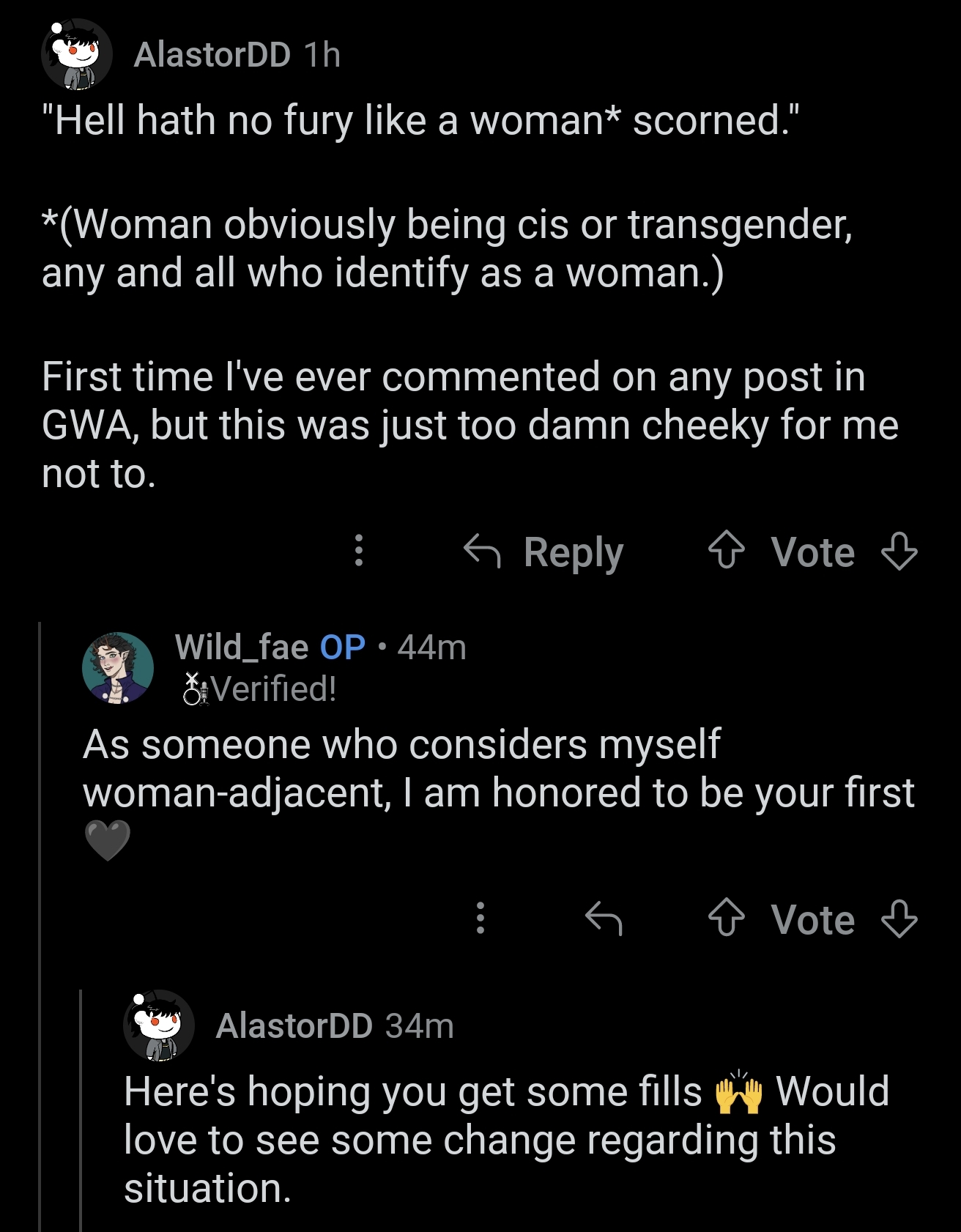The image size is (961, 1232).
Task: Click the flair emoji icon beside Verified!
Action: [195, 689]
